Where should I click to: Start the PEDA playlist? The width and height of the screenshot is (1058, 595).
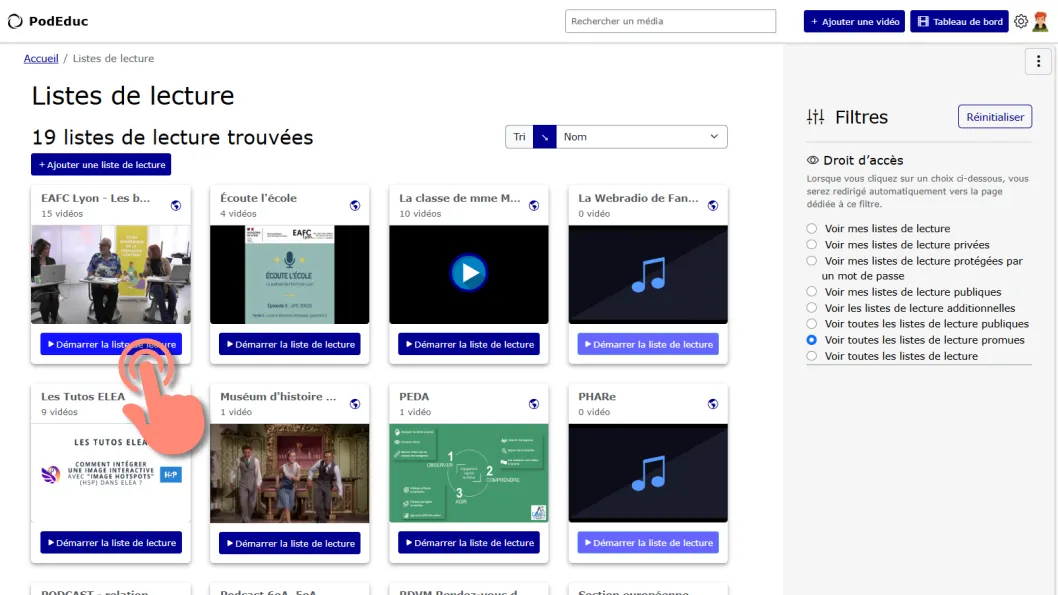coord(468,542)
